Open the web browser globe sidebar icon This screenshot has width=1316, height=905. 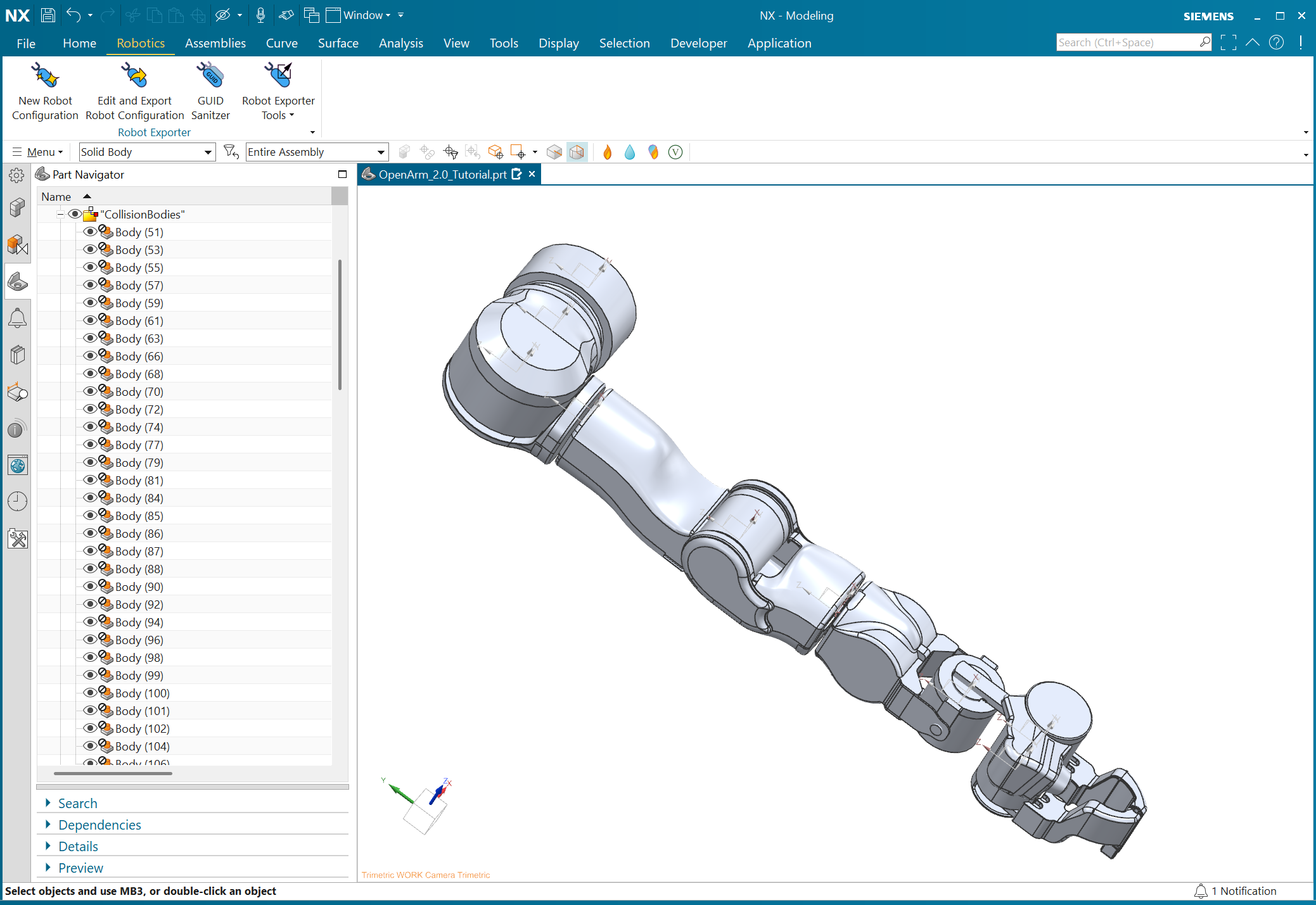[x=18, y=466]
